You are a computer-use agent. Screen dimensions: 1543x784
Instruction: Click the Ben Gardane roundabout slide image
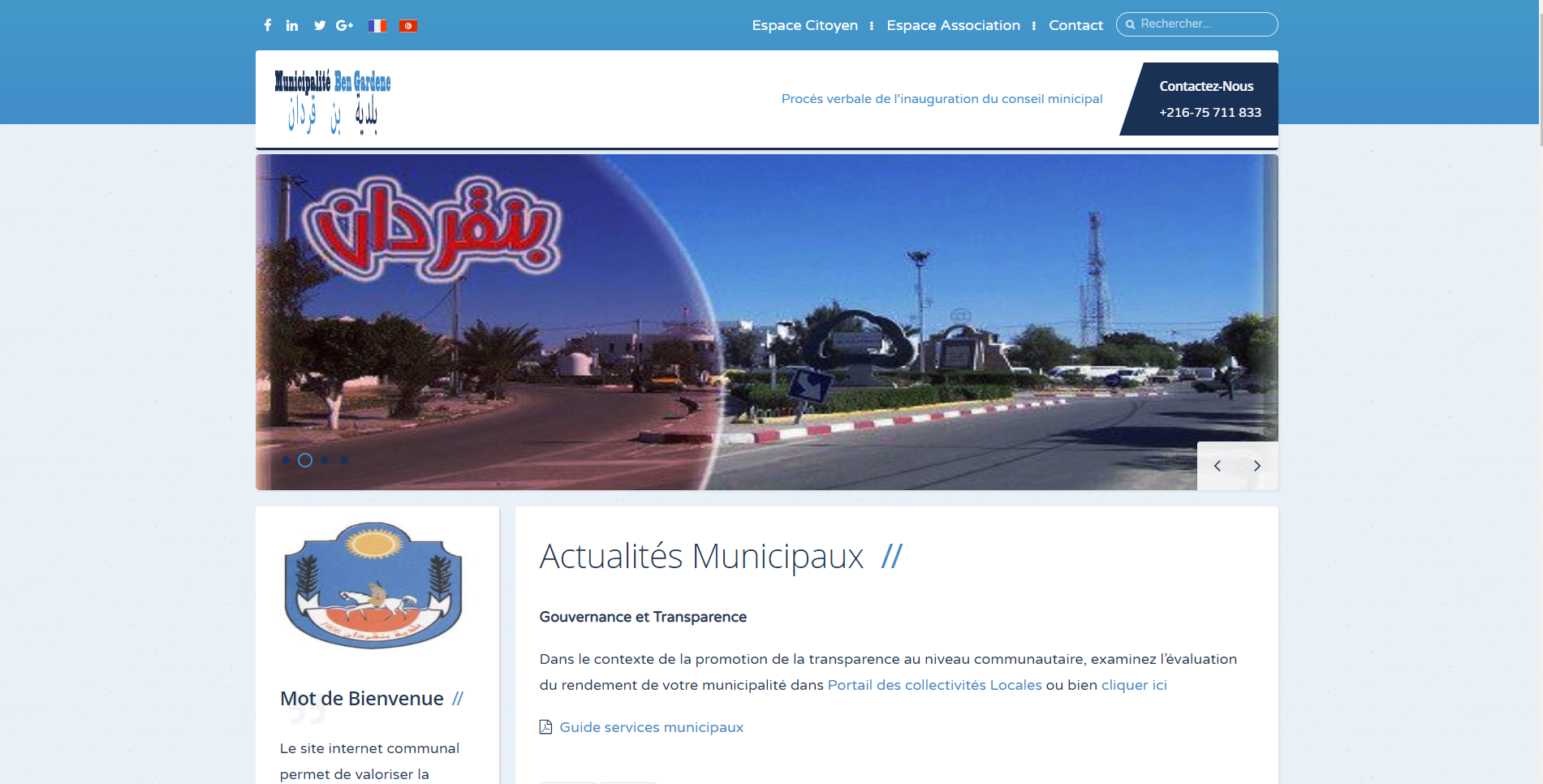(766, 322)
